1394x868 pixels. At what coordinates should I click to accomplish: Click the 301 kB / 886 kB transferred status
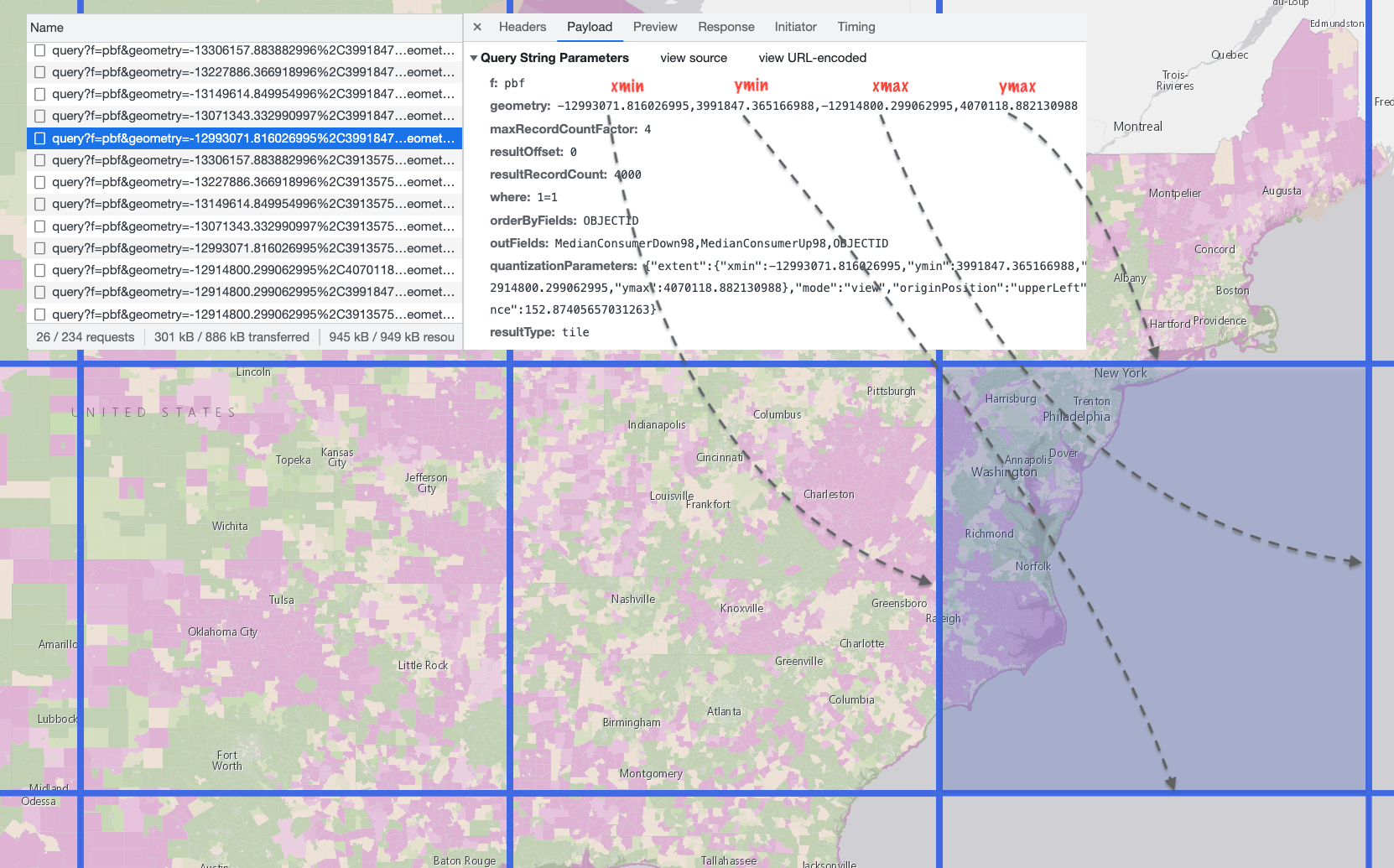(x=231, y=337)
